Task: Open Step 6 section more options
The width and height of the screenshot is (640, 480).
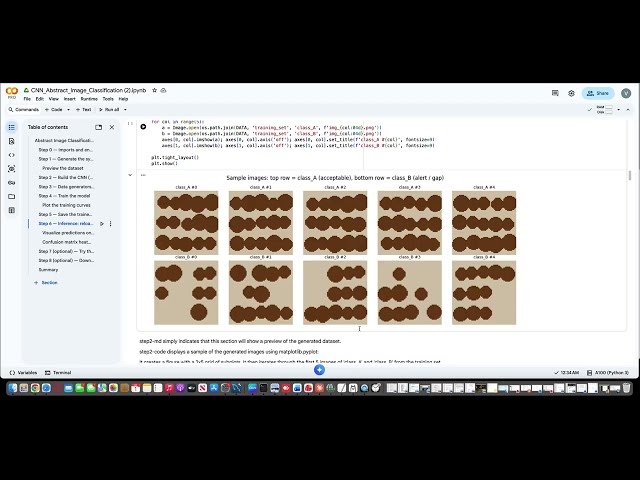Action: click(x=110, y=224)
